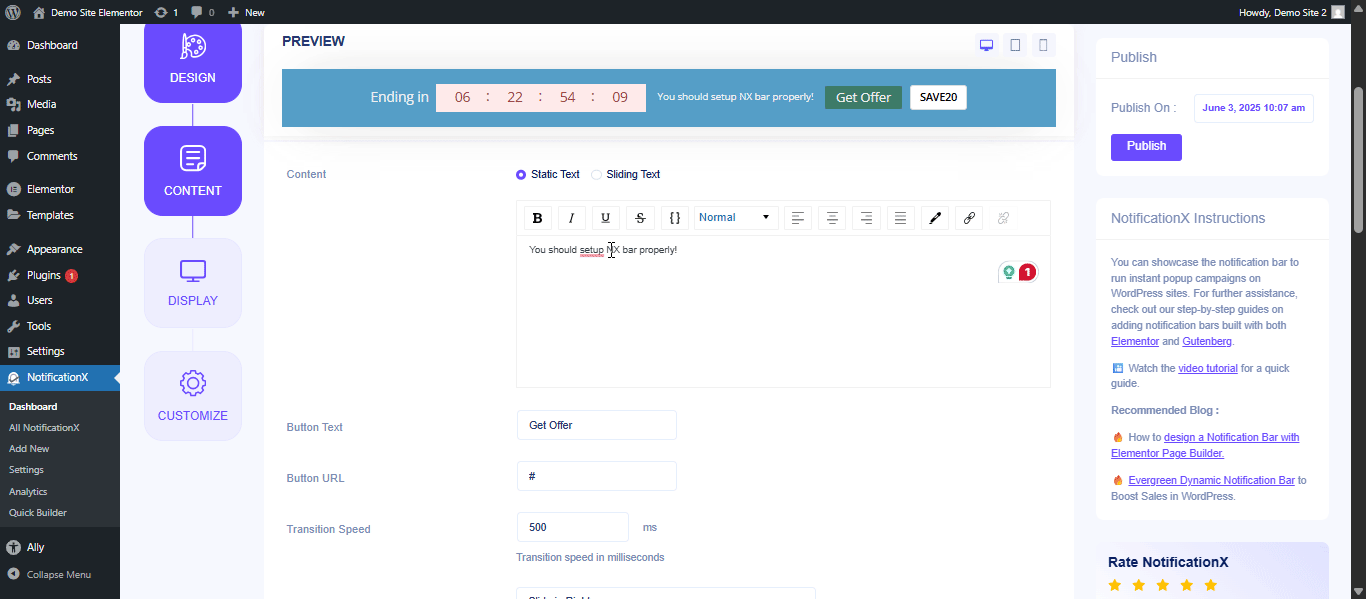
Task: Open Add New submenu item
Action: point(29,449)
